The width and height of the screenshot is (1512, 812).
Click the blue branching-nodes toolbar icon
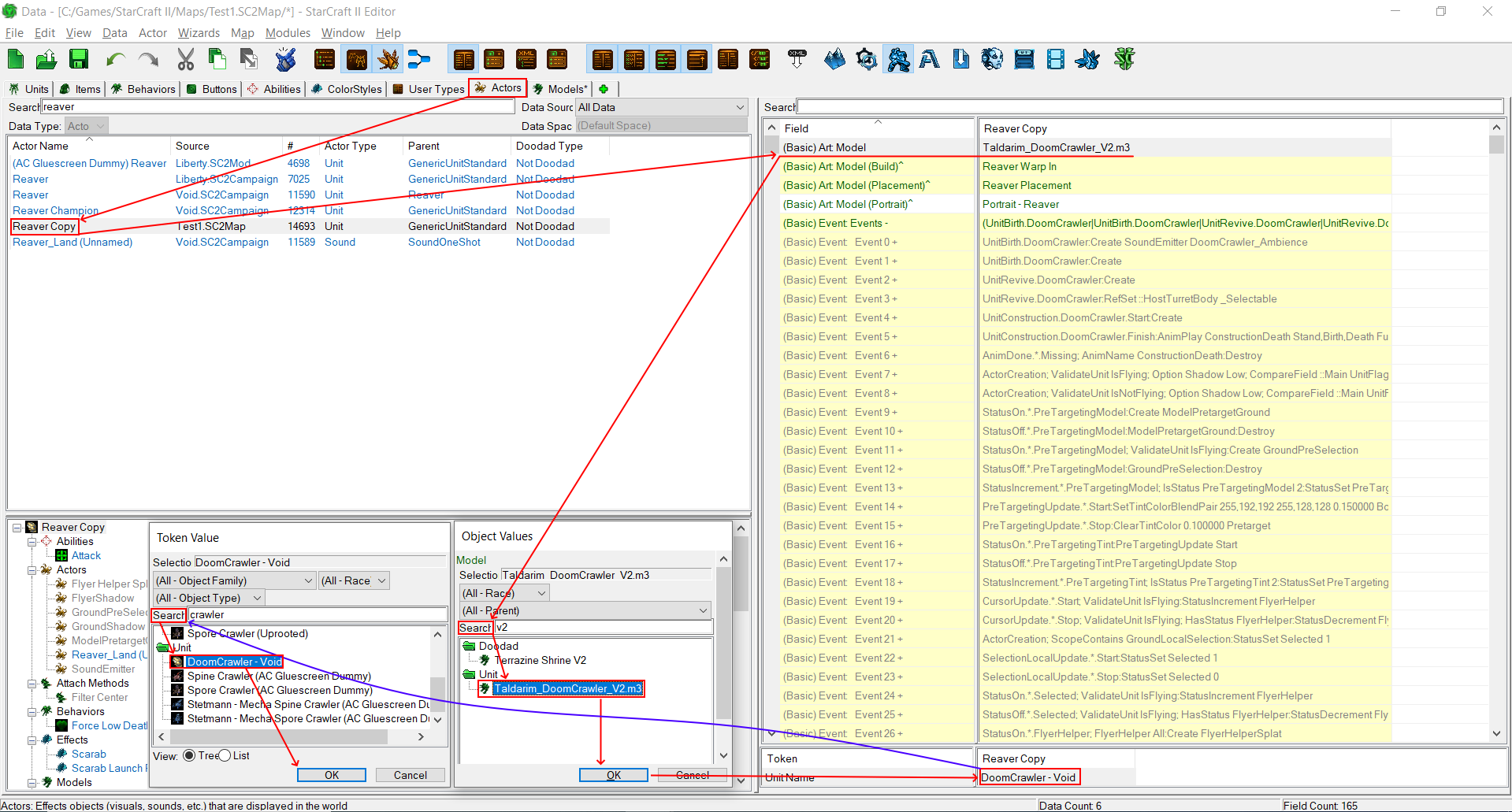418,59
